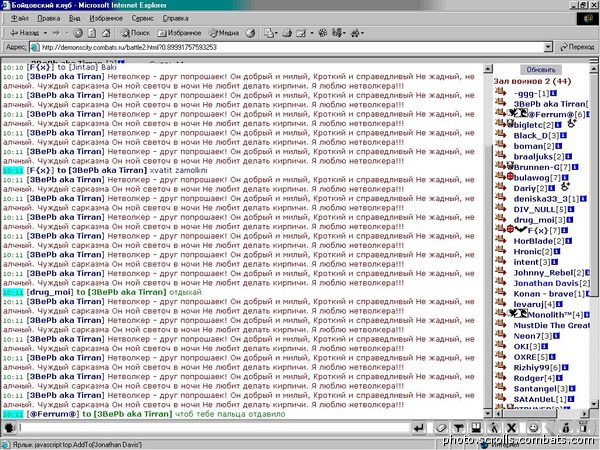
Task: Click the Forward arrow in IE toolbar
Action: pos(56,33)
